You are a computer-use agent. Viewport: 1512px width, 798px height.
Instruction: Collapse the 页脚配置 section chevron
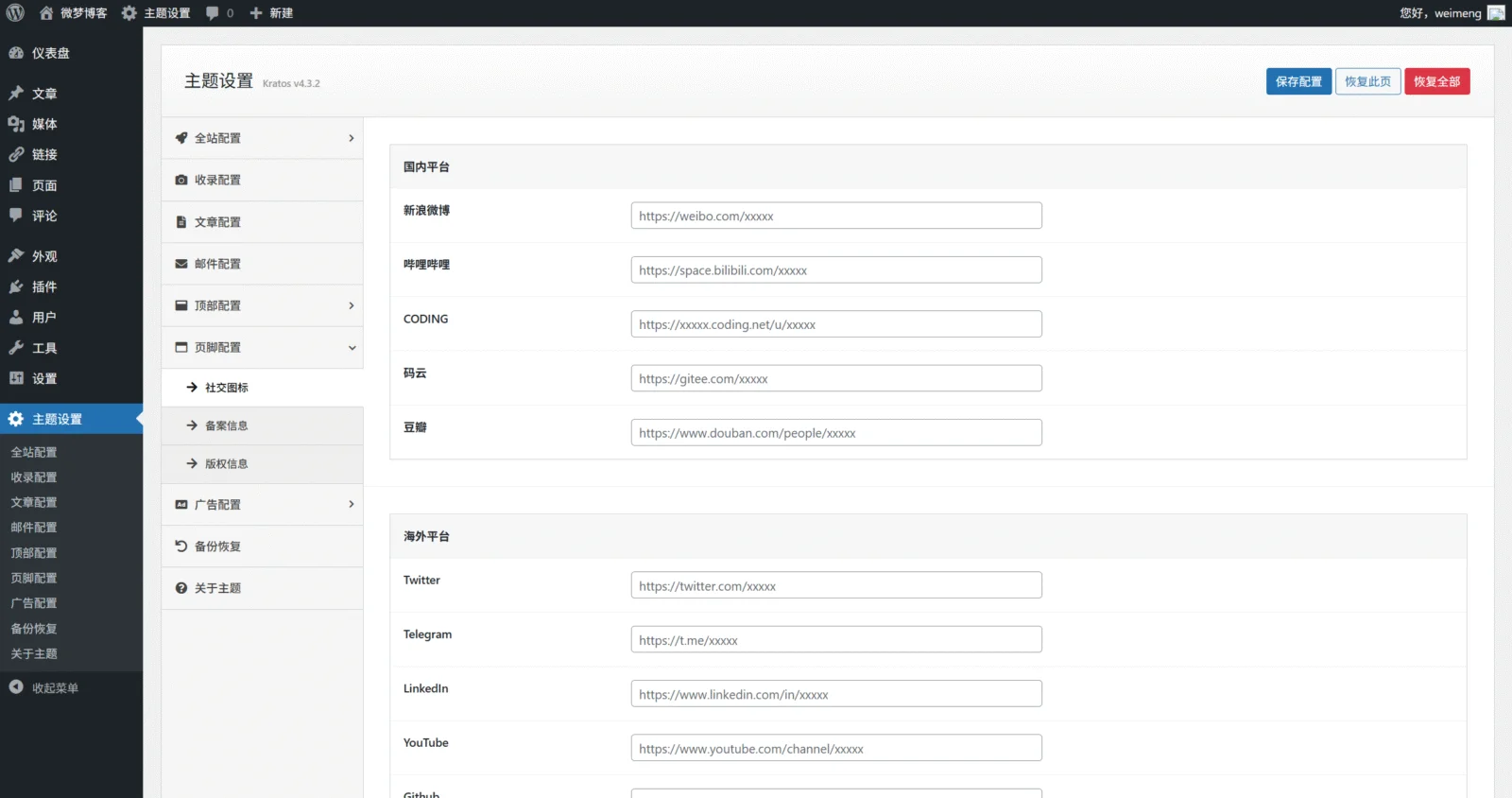(352, 348)
